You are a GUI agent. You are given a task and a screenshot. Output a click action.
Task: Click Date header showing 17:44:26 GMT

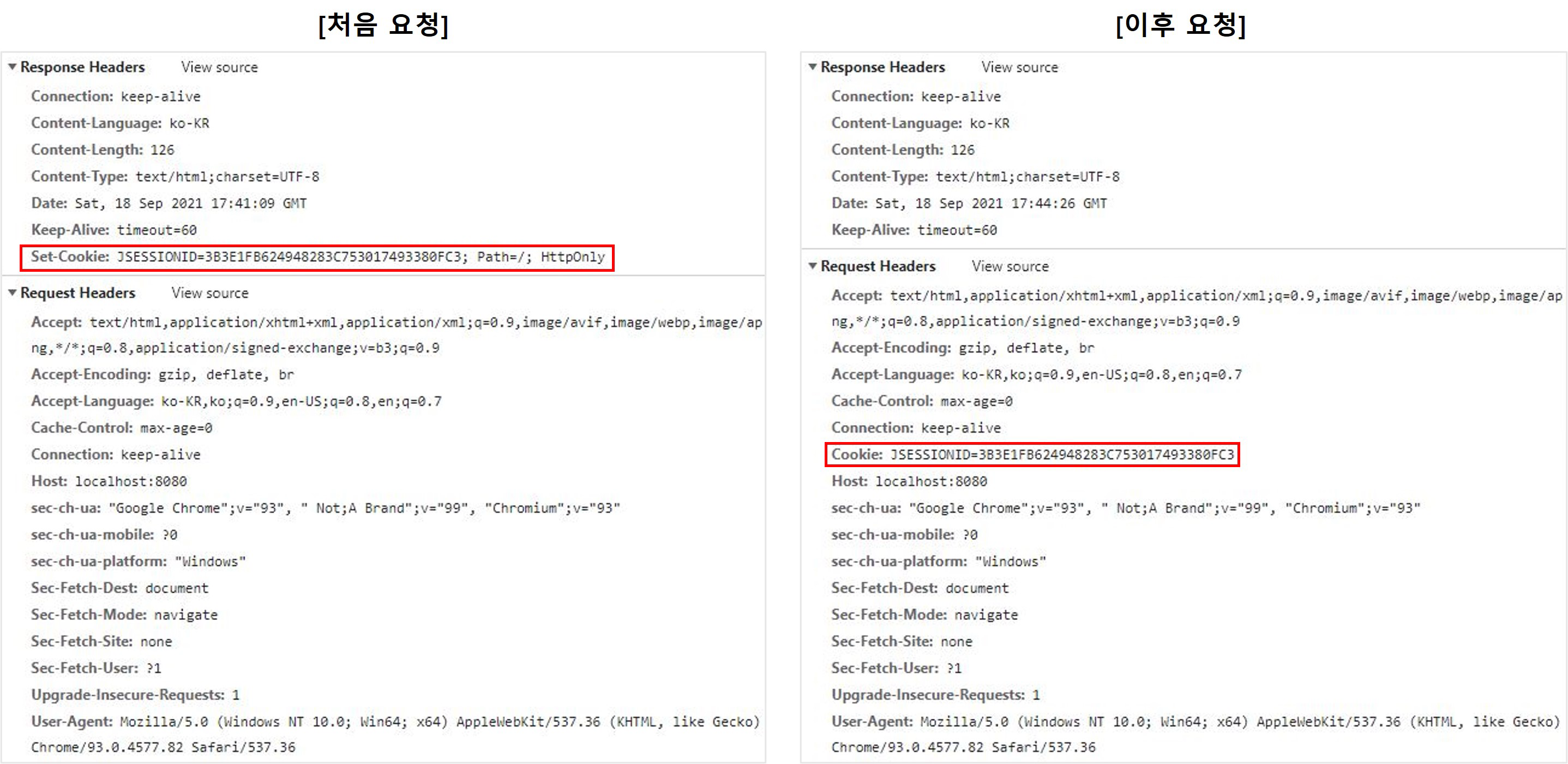[969, 204]
